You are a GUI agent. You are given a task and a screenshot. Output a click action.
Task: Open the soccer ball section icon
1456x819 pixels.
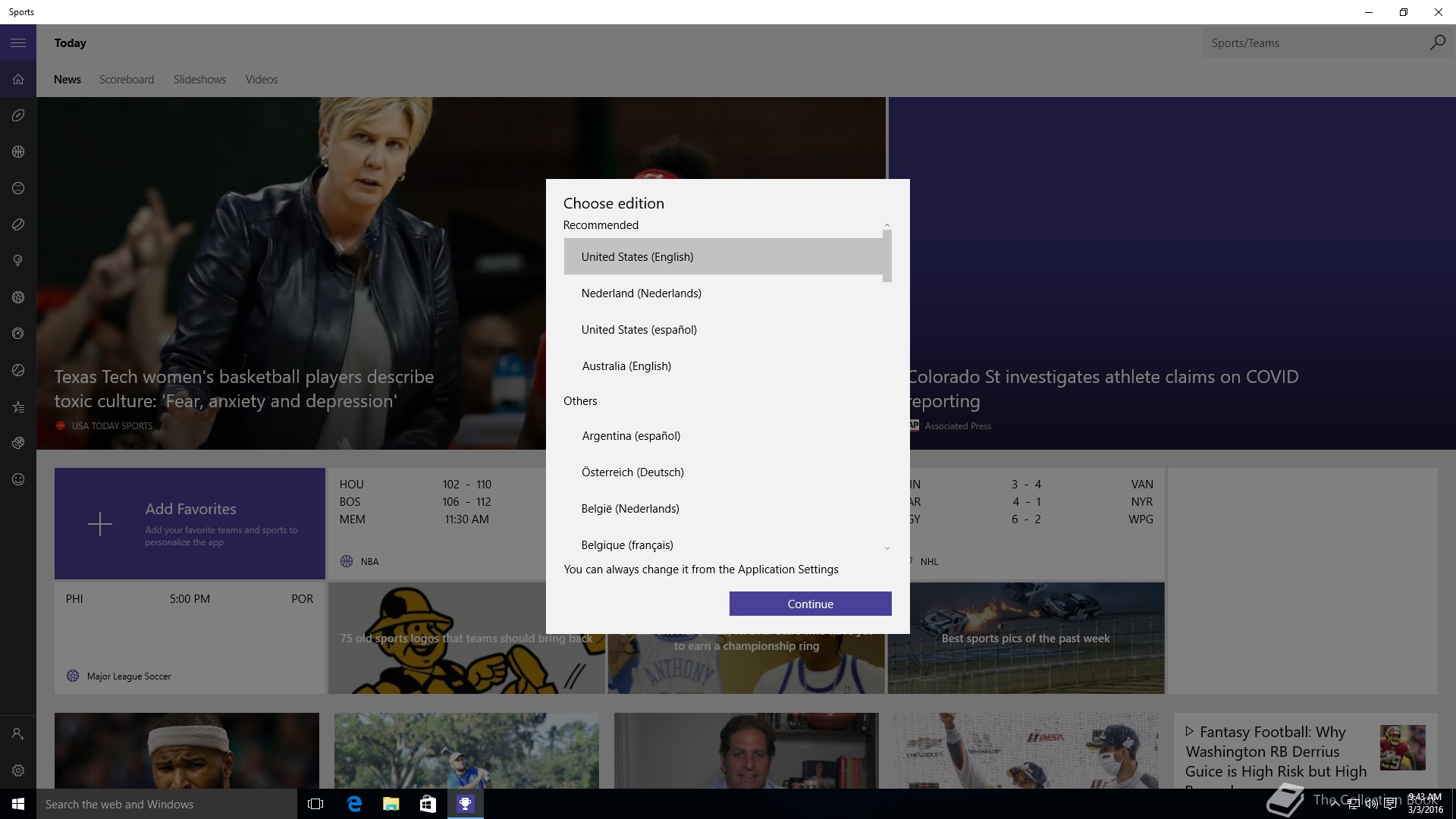pos(18,297)
